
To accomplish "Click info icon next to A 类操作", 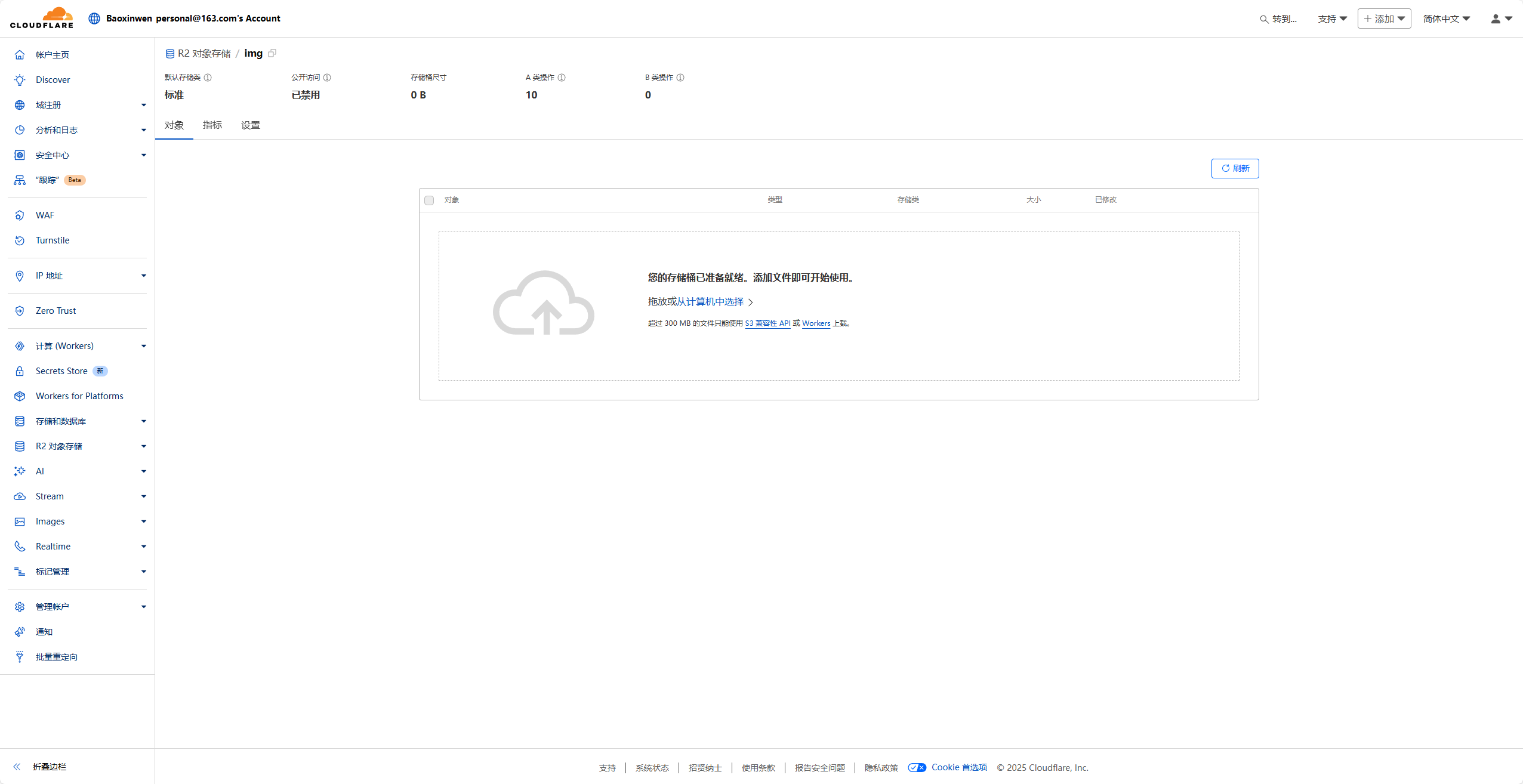I will point(562,78).
